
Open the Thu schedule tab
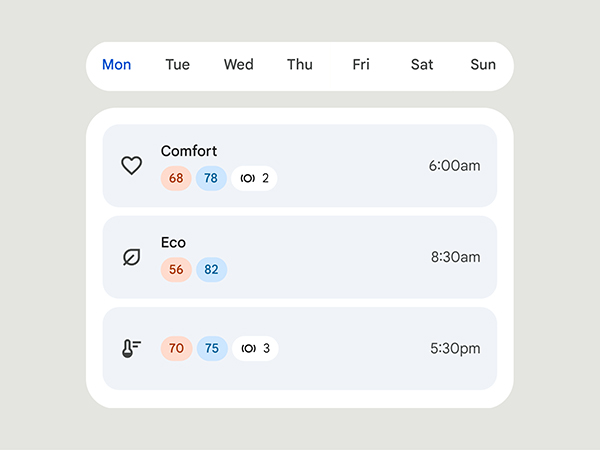300,65
